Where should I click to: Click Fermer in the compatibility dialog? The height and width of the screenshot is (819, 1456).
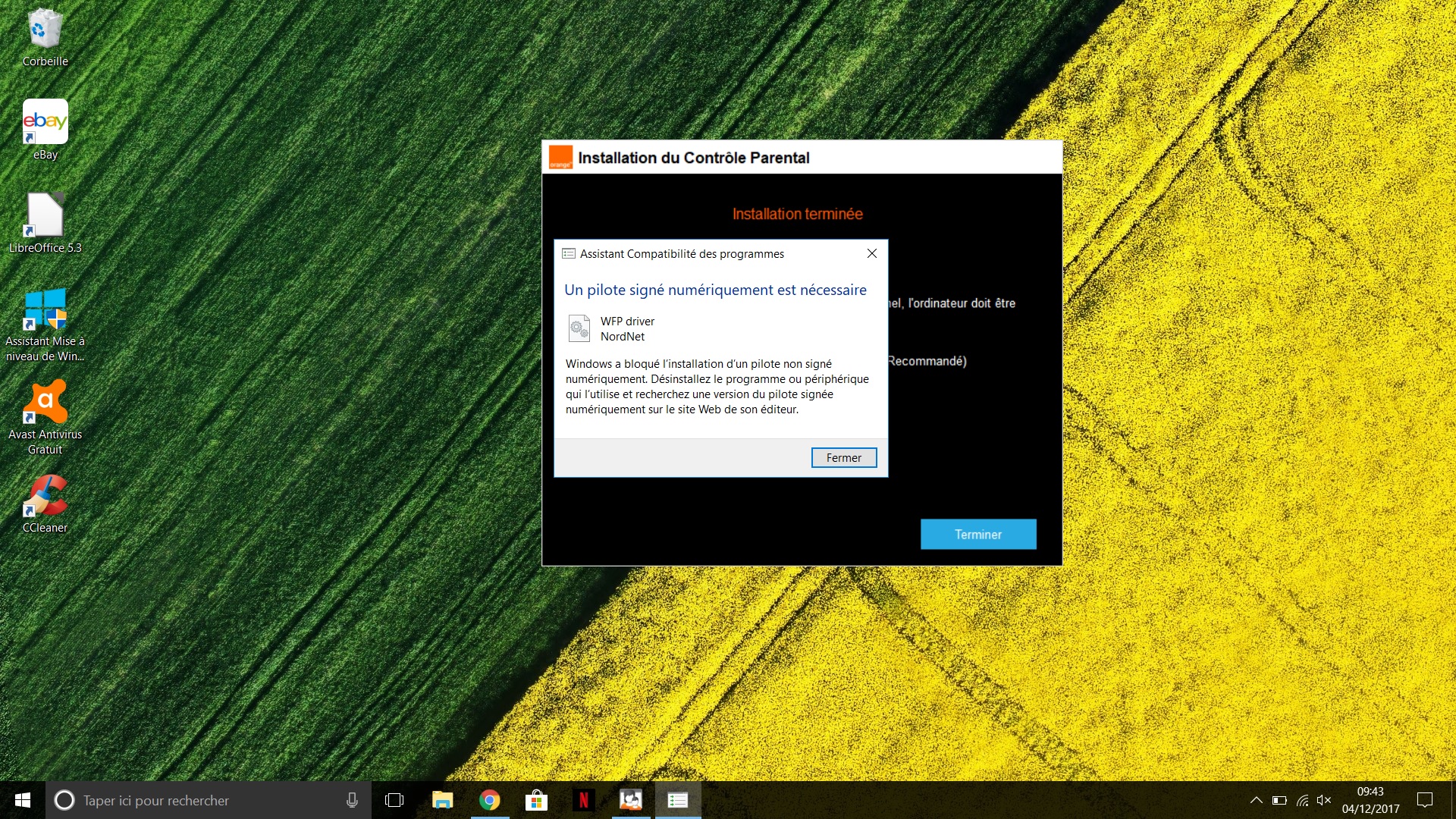point(843,457)
